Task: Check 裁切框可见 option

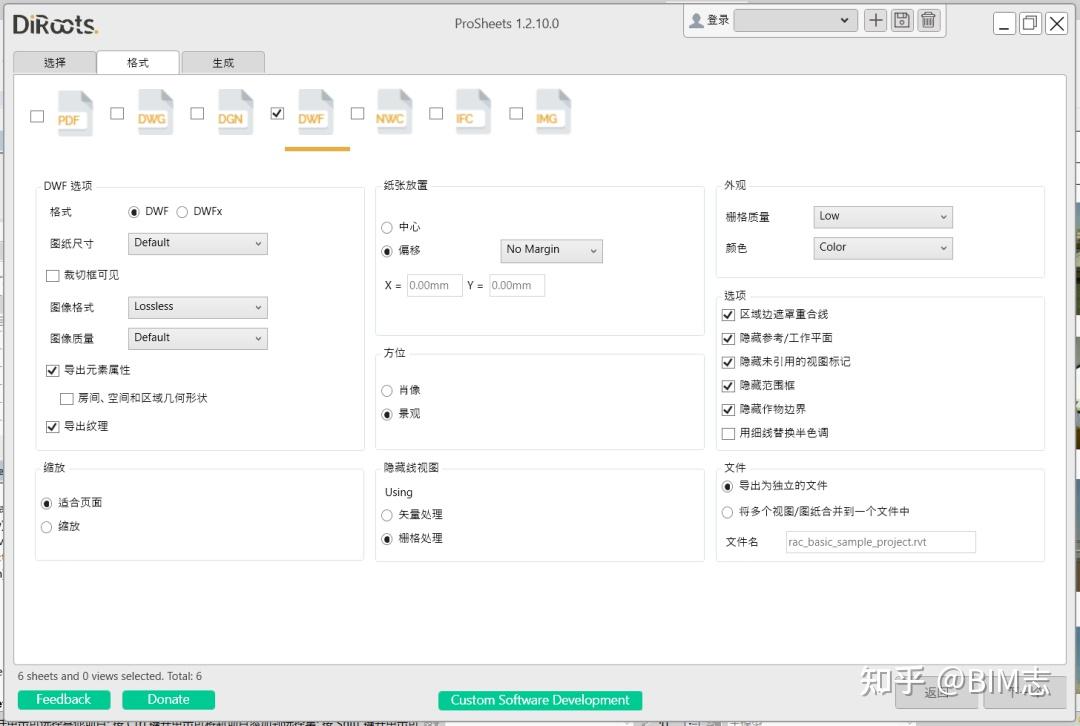Action: point(52,275)
